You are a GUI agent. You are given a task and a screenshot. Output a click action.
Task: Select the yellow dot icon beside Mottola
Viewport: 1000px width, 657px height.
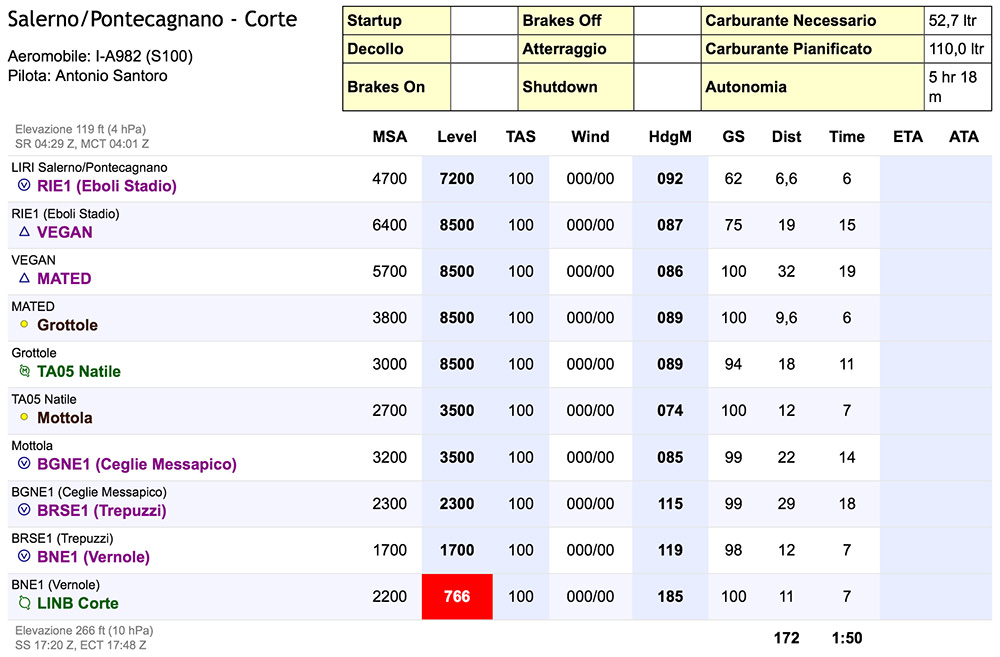pos(24,417)
